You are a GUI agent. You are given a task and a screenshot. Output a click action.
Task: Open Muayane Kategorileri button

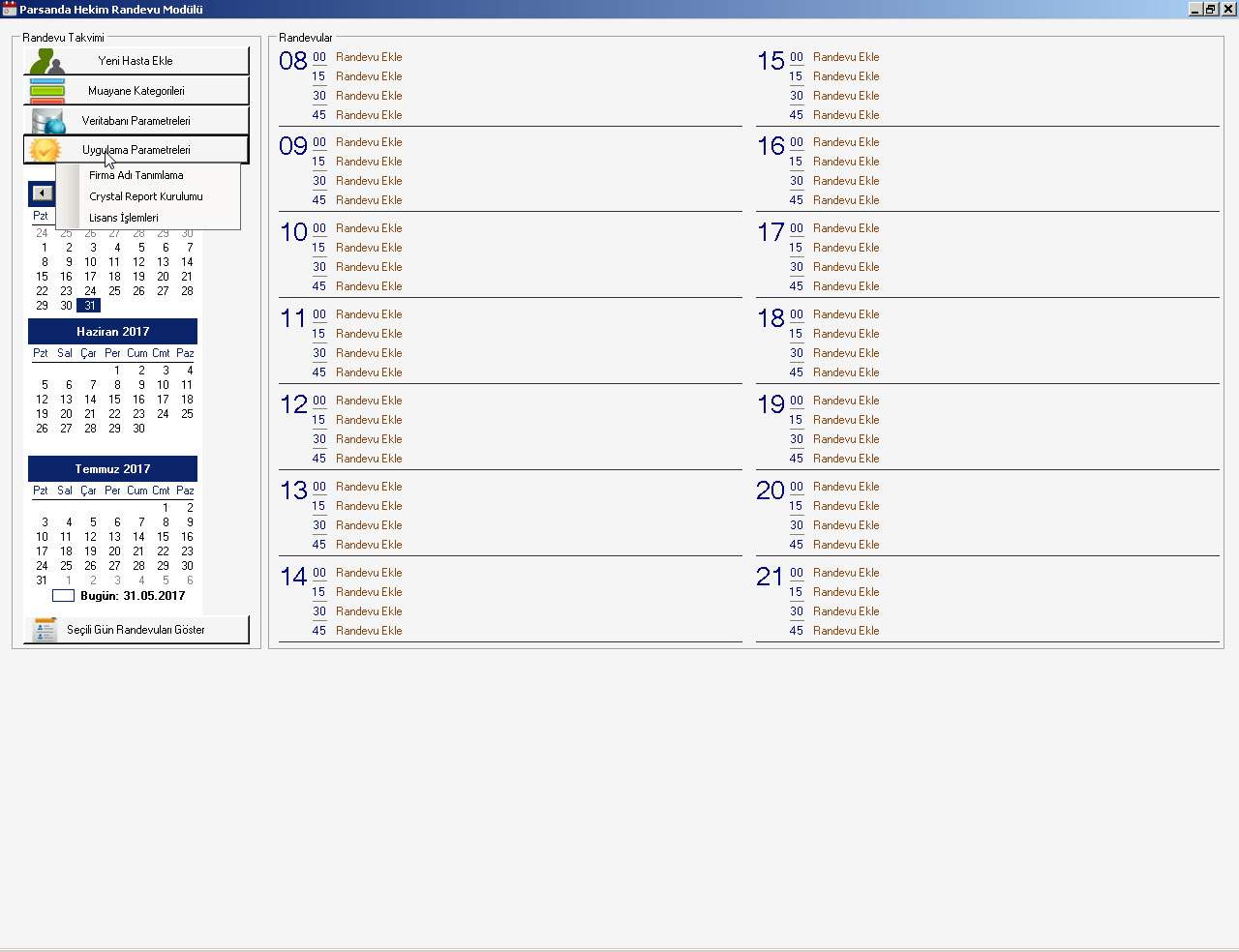[136, 91]
